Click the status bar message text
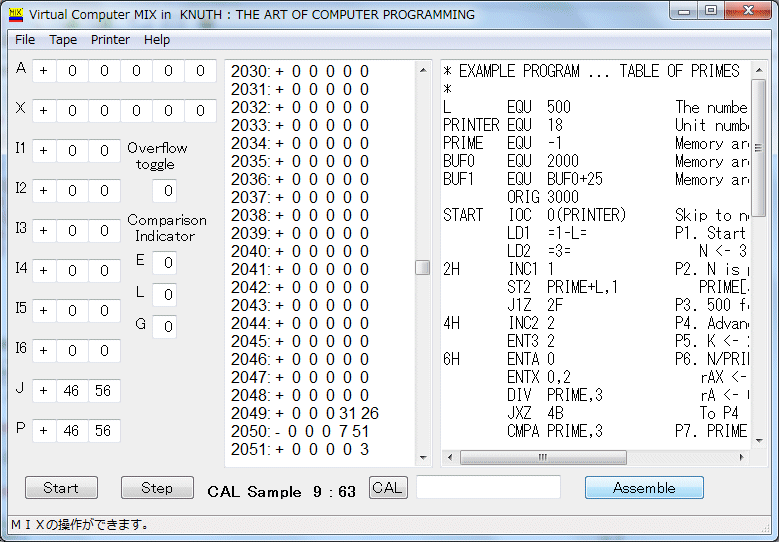The image size is (779, 542). click(80, 524)
